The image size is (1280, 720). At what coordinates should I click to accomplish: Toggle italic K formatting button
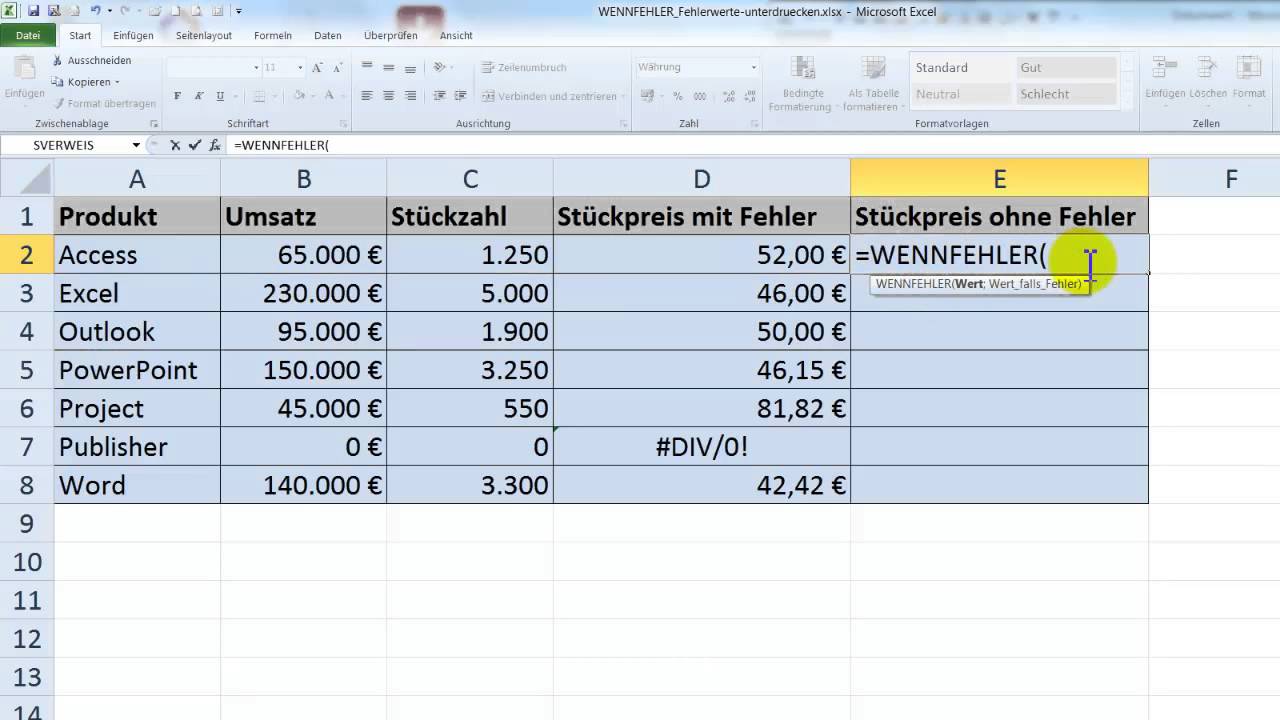pos(194,97)
